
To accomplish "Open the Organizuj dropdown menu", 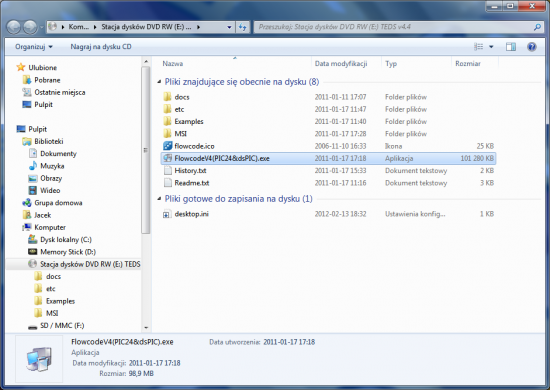I will [34, 47].
